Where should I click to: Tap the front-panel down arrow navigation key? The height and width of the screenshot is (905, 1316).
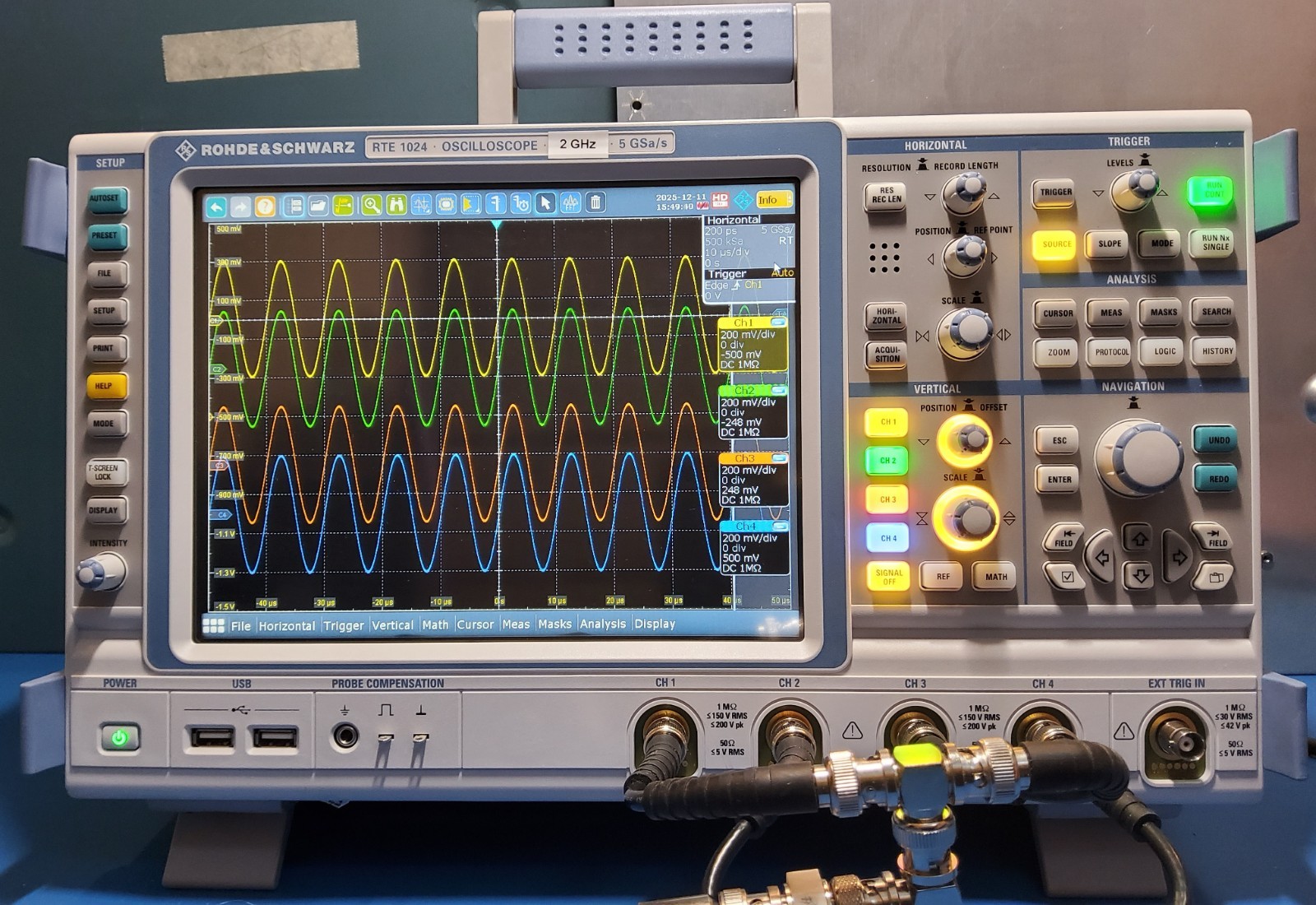pos(1139,575)
